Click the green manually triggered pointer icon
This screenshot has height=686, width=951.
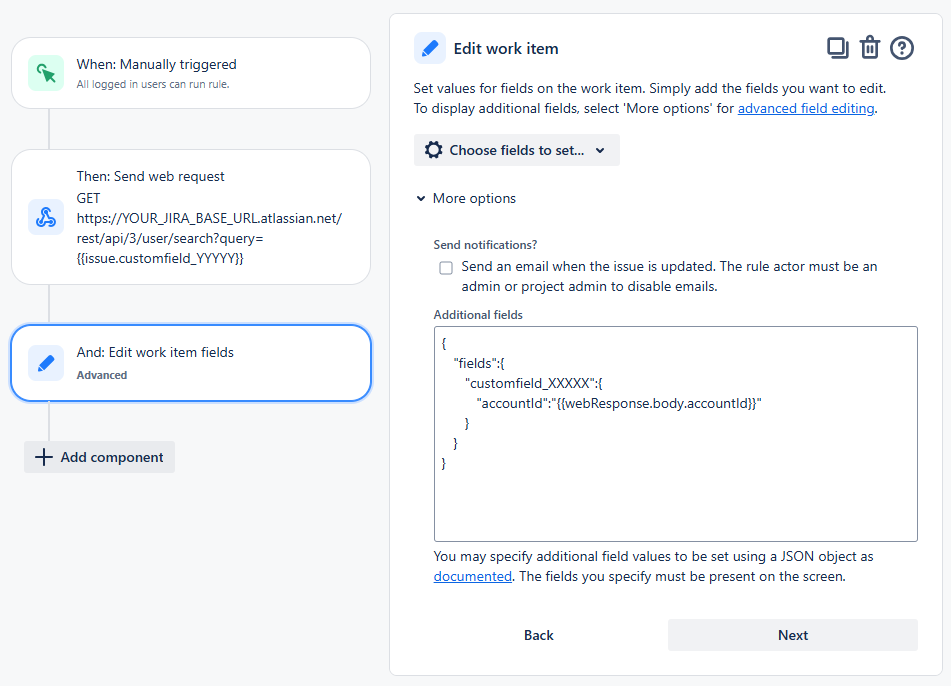pos(44,73)
